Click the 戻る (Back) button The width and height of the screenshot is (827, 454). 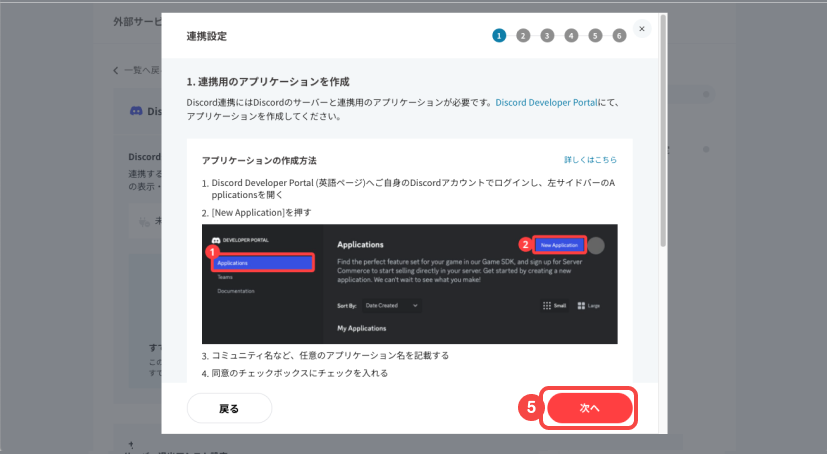click(x=229, y=408)
